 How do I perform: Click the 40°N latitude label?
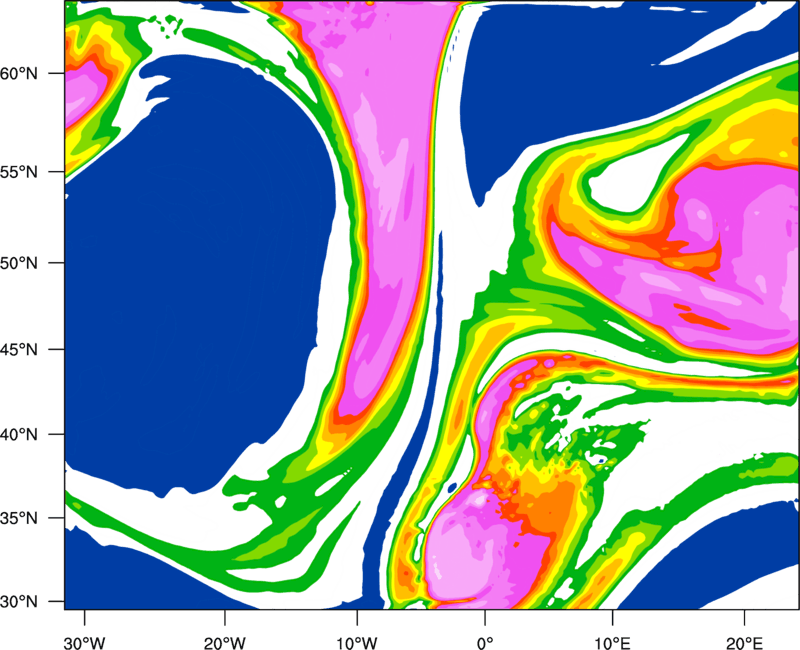tap(19, 435)
